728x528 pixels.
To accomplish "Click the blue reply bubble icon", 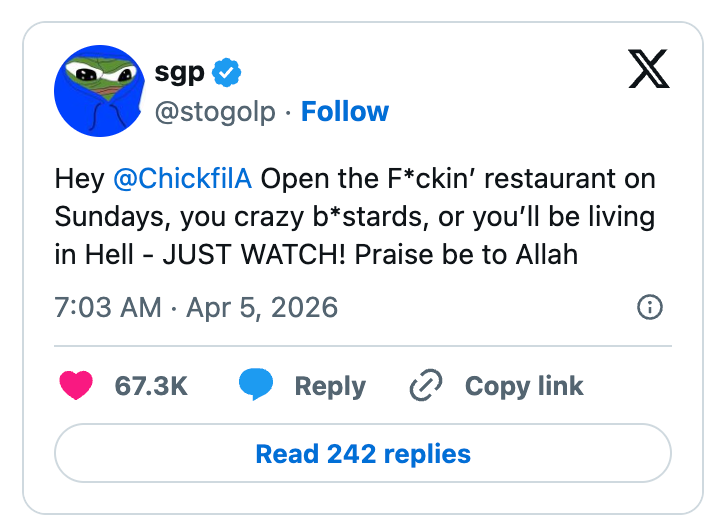I will [x=256, y=386].
